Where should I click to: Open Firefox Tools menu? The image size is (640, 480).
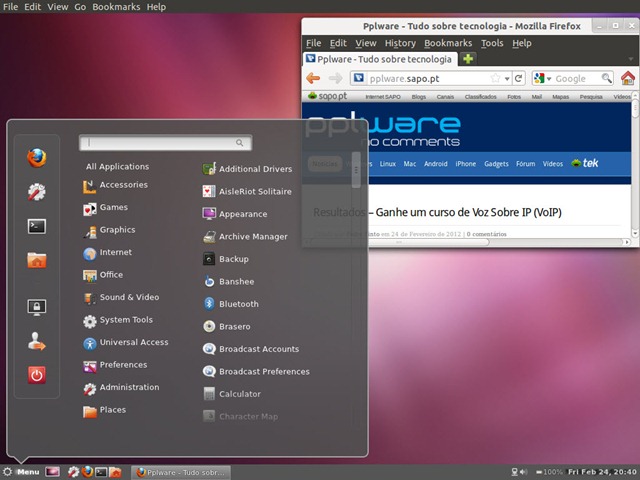[492, 43]
